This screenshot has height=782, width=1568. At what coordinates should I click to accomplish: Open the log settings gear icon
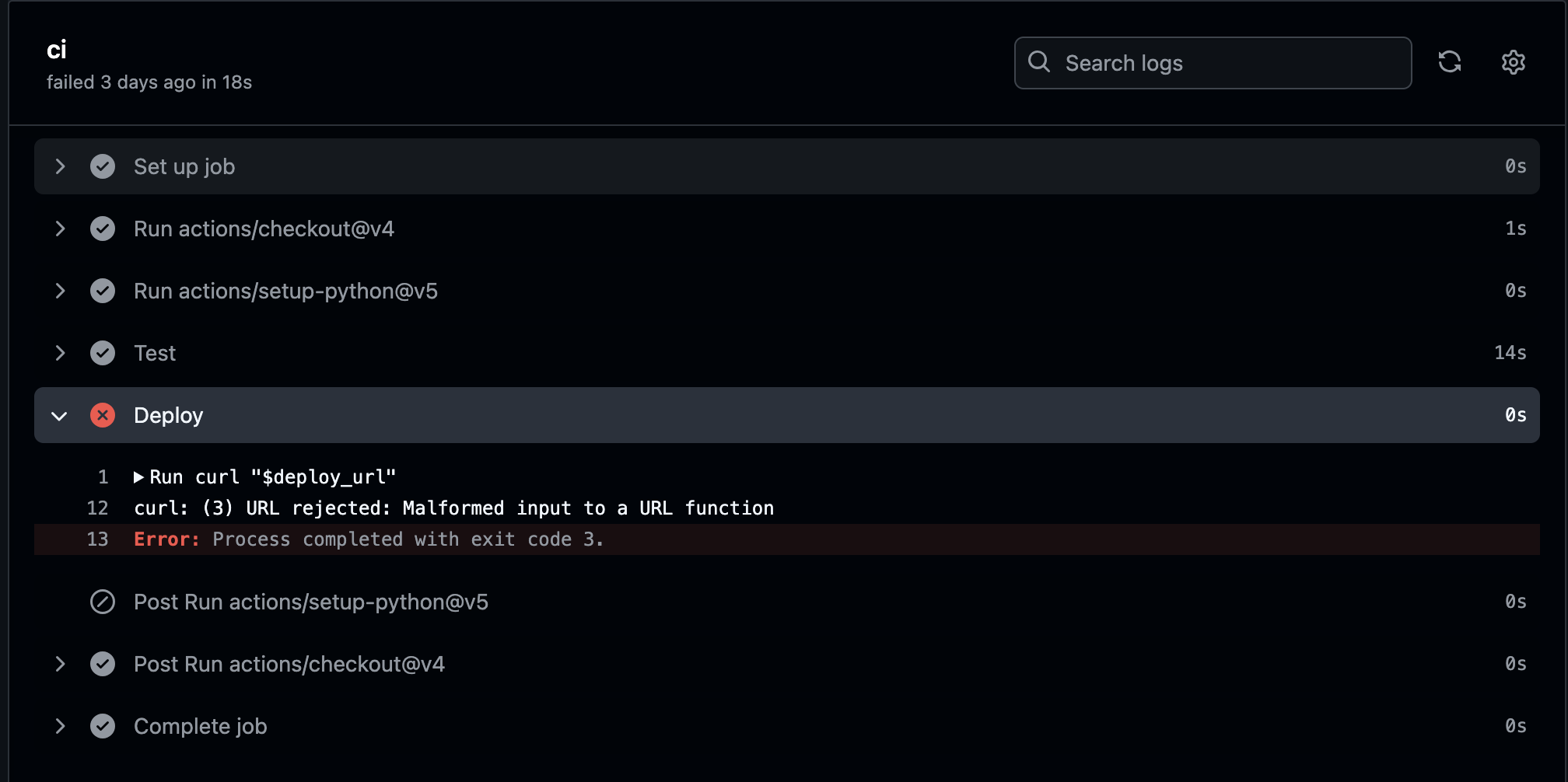click(1514, 62)
